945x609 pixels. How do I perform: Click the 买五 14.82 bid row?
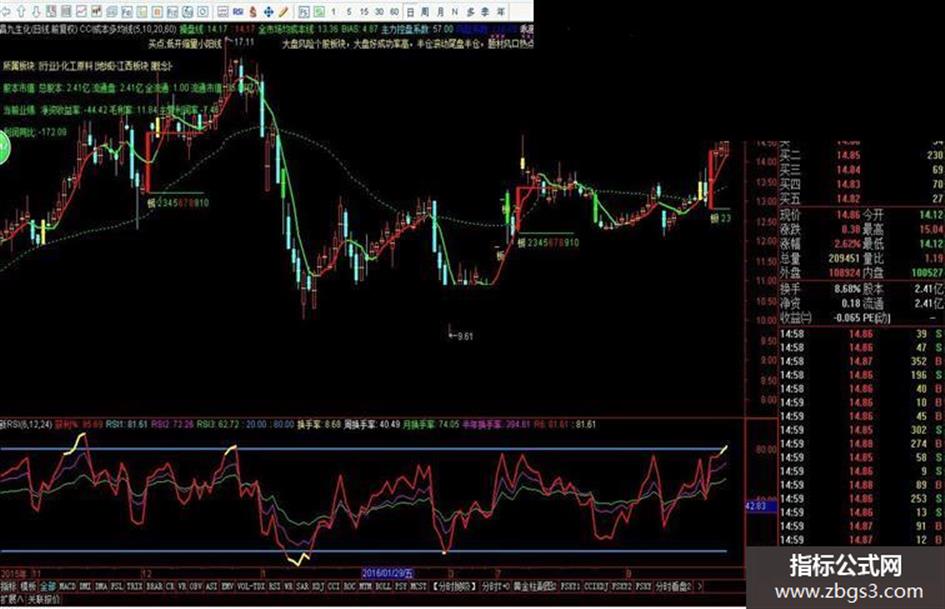coord(861,199)
